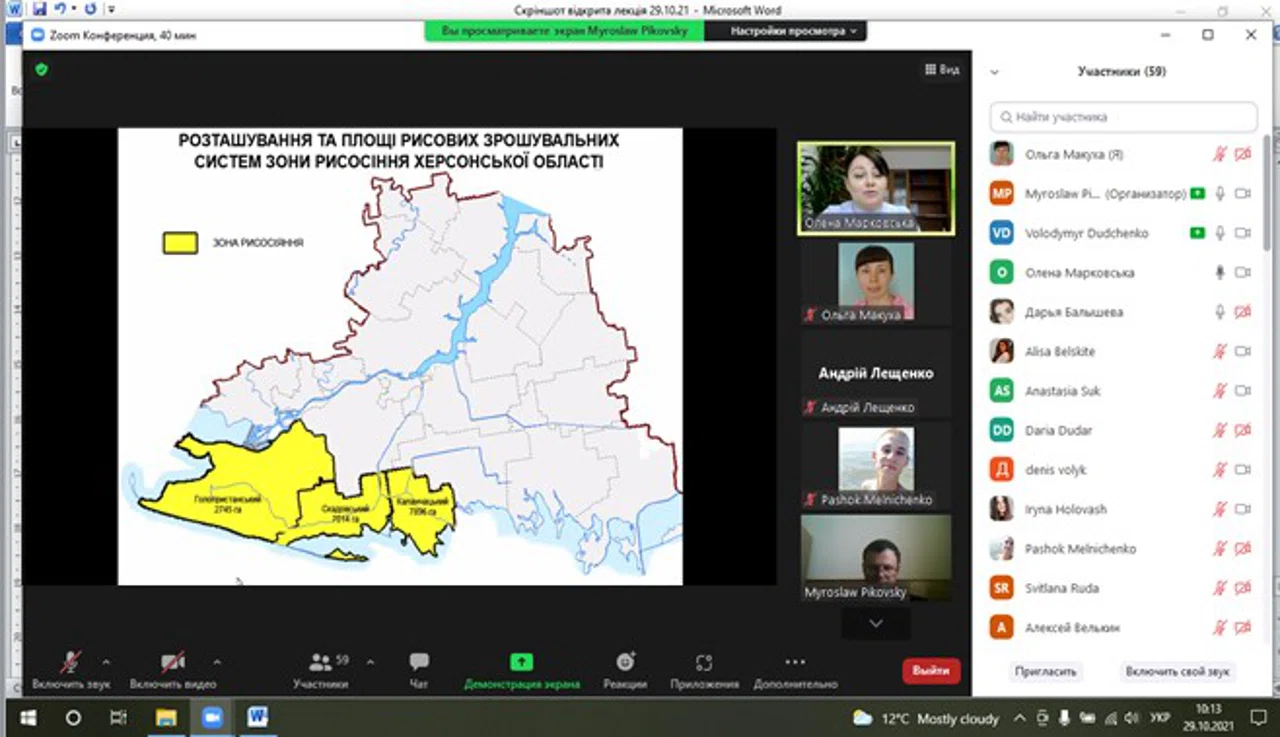
Task: Select Ольга Макуха video thumbnail
Action: (875, 281)
